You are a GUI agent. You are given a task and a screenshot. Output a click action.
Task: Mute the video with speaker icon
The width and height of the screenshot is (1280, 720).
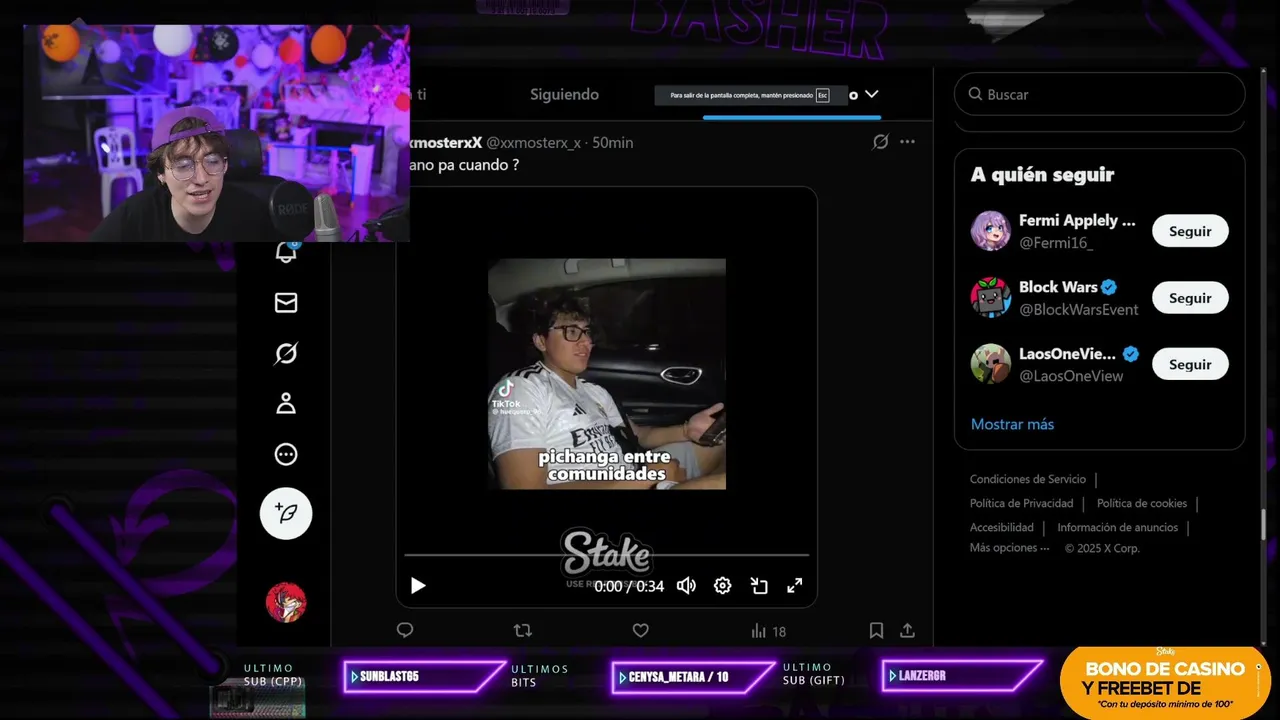click(686, 586)
